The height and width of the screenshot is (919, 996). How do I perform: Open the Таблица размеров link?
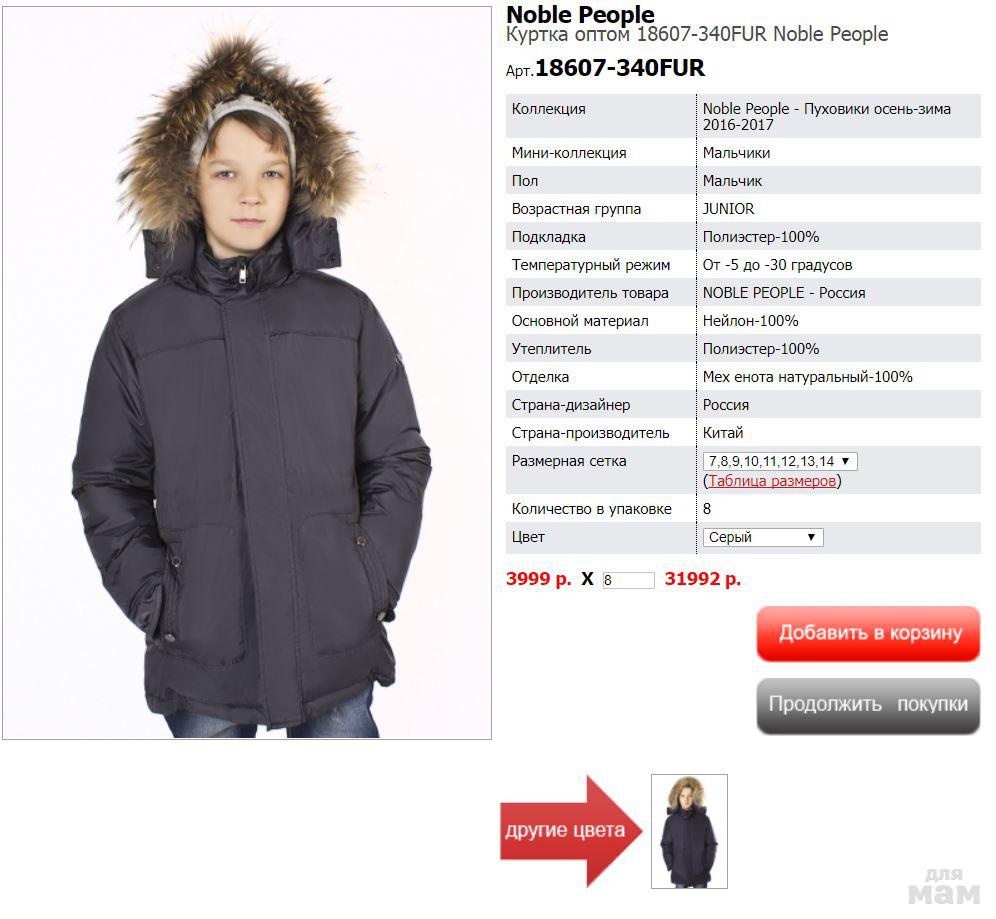[772, 481]
